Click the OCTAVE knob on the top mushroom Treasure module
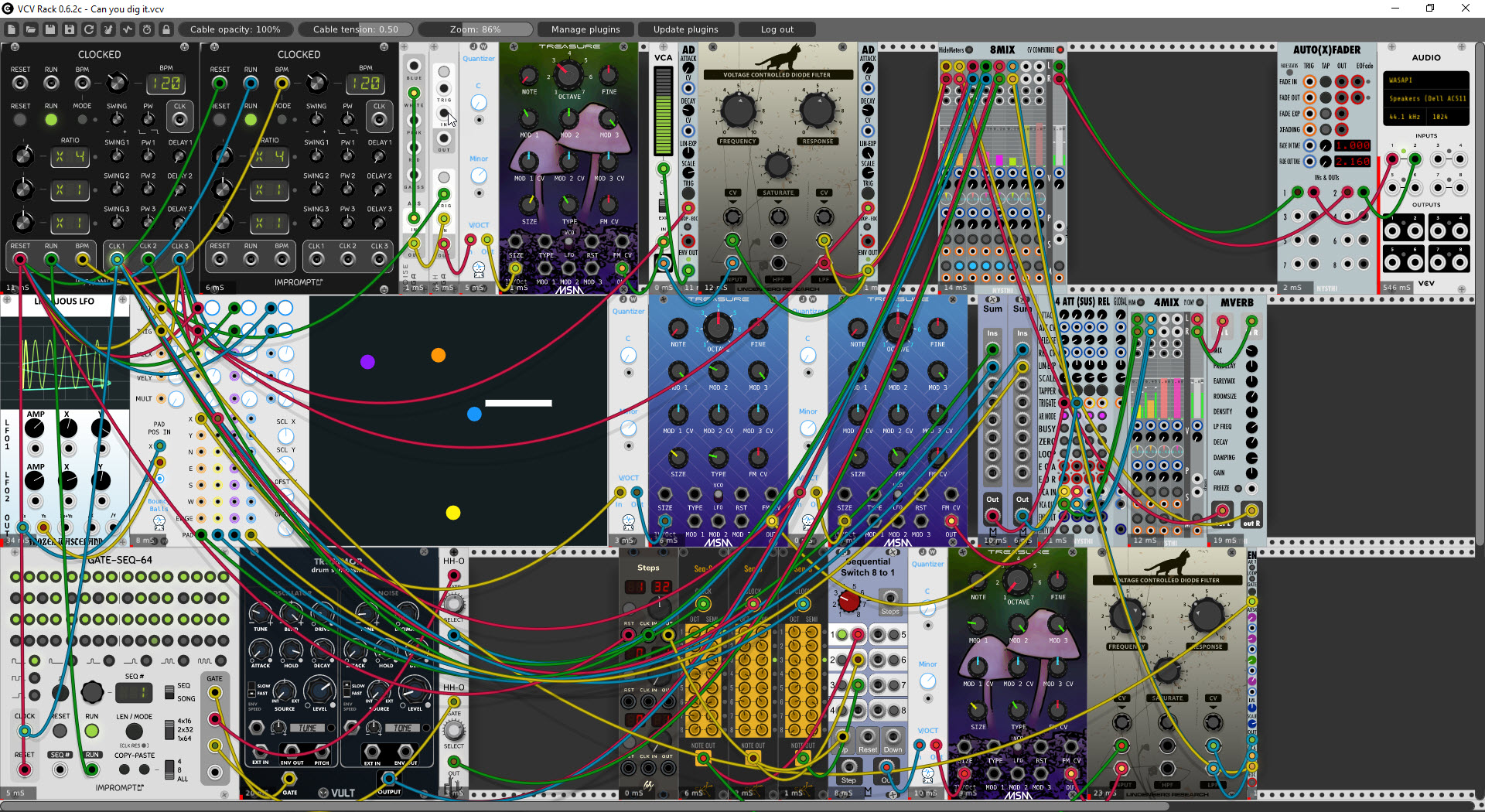 [568, 75]
